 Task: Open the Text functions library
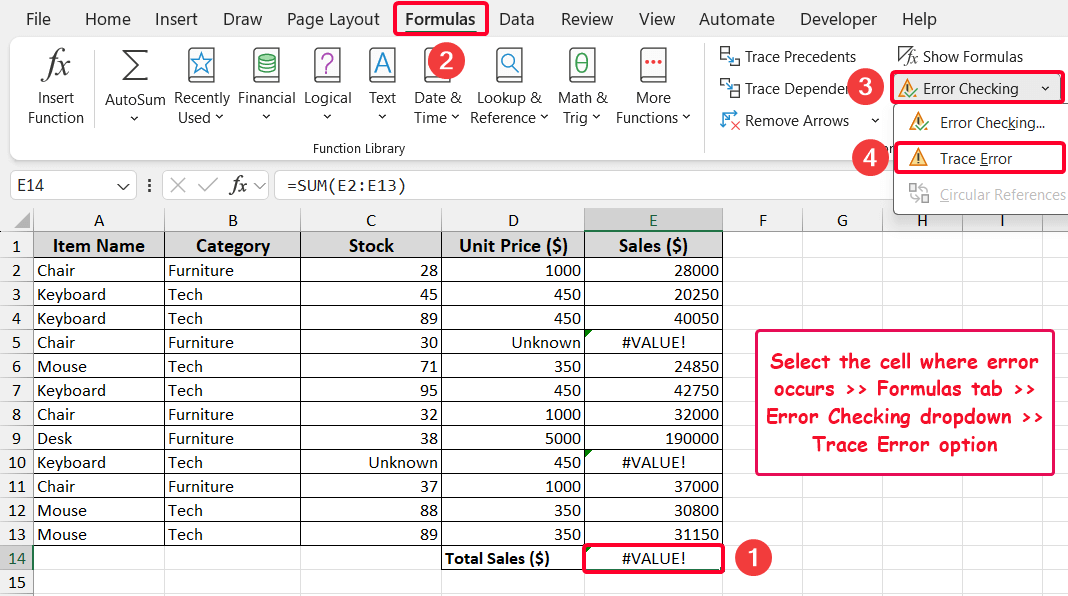coord(382,68)
